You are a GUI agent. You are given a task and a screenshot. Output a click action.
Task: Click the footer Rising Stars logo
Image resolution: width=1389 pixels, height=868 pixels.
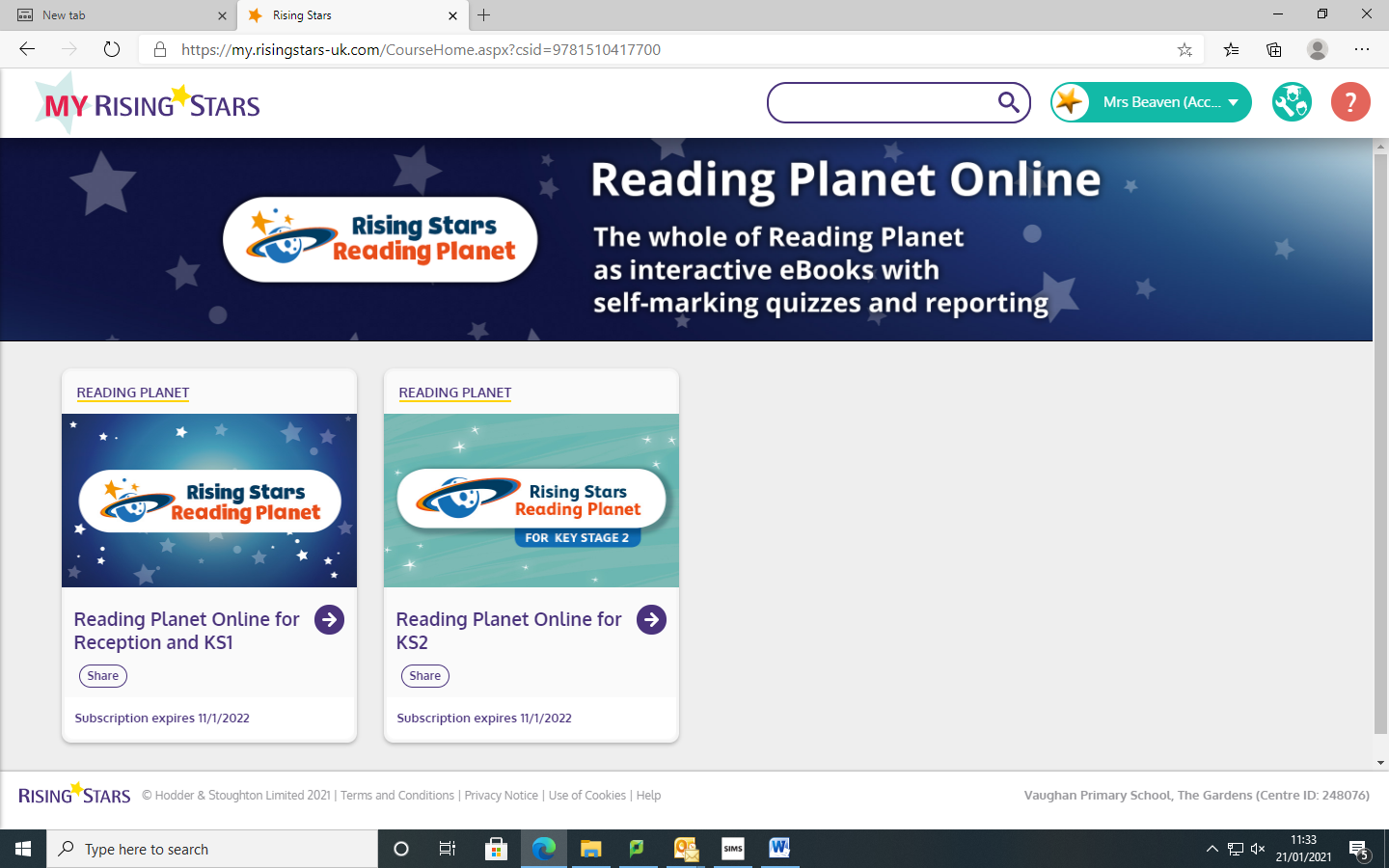(74, 794)
